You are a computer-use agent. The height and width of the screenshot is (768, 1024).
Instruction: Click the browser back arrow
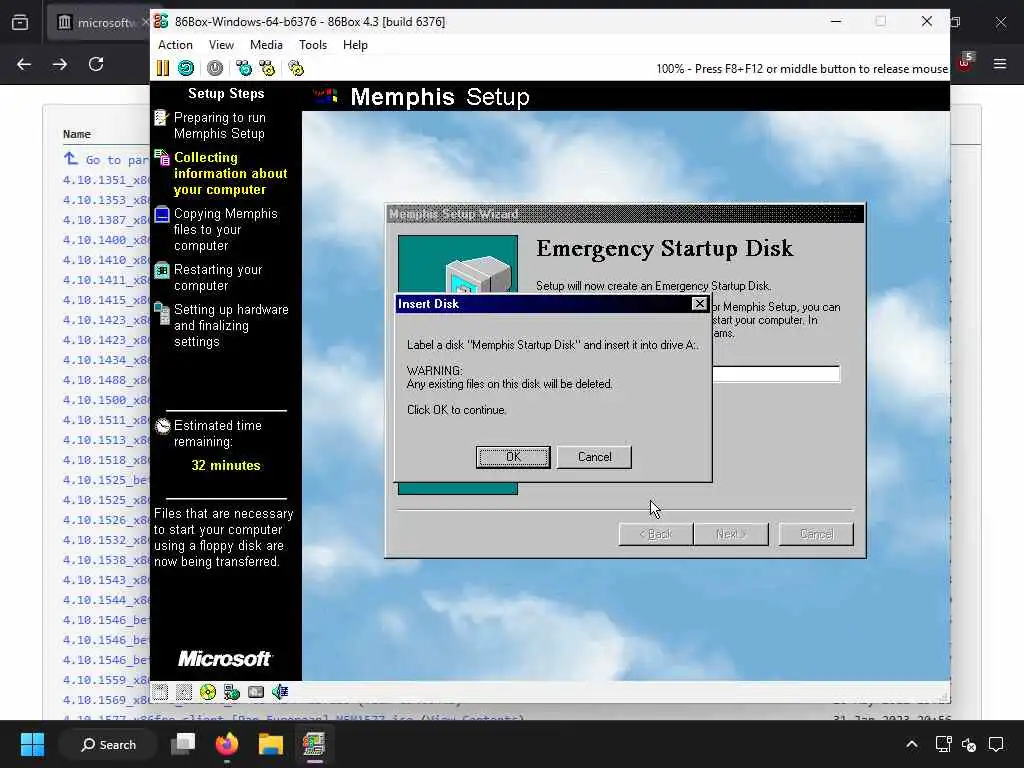[x=24, y=64]
